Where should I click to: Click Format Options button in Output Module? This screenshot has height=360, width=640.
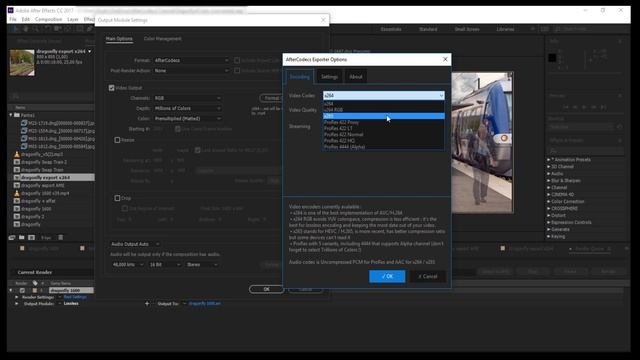click(x=271, y=98)
